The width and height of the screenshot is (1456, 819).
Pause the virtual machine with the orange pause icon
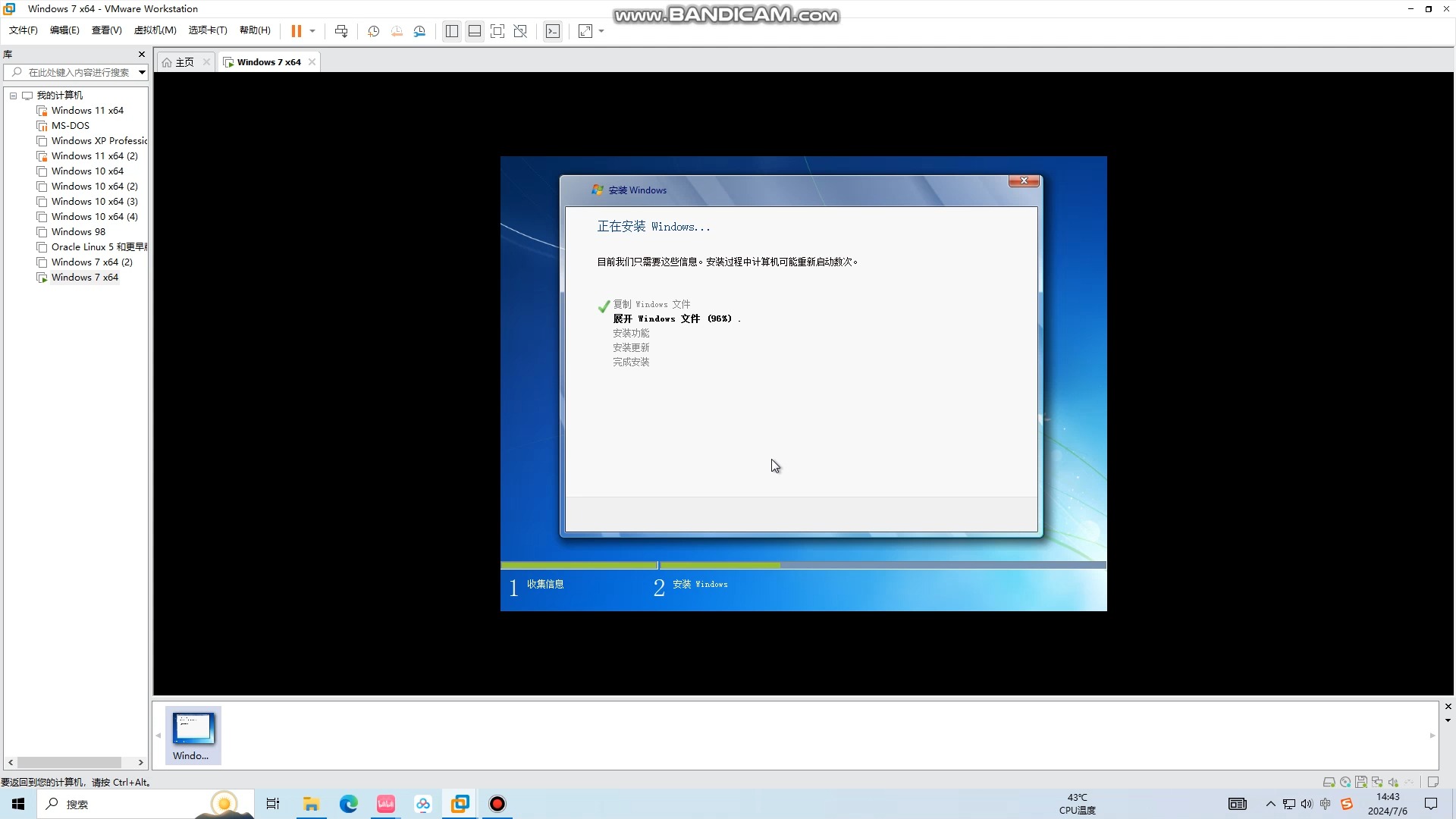[297, 31]
